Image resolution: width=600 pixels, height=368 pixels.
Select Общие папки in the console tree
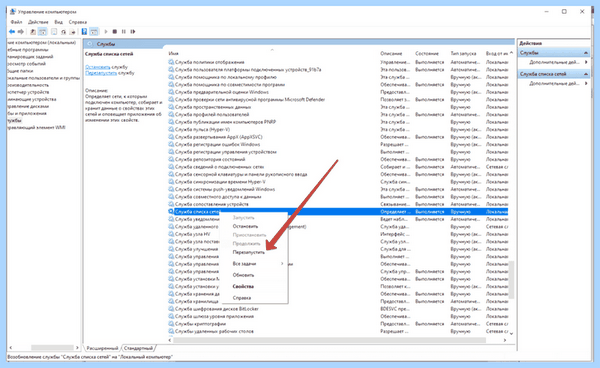coord(20,71)
